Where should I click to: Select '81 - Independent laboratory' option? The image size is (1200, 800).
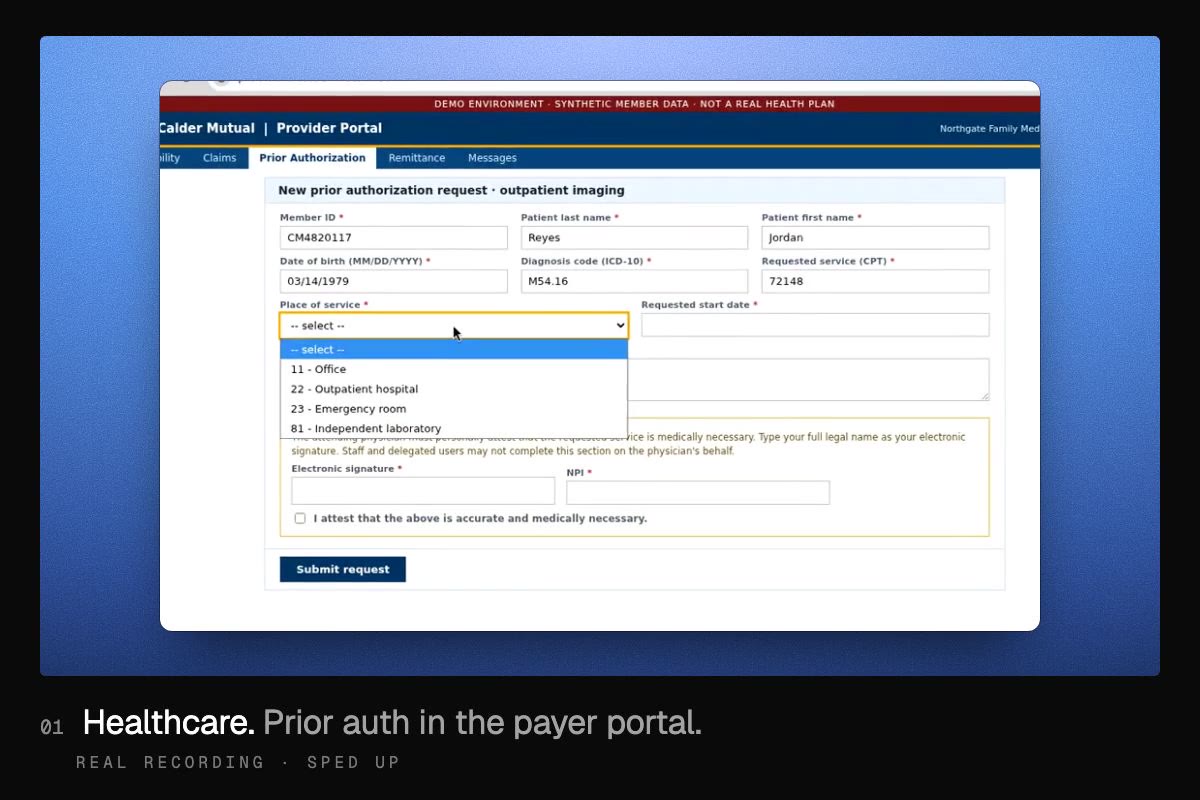[454, 429]
